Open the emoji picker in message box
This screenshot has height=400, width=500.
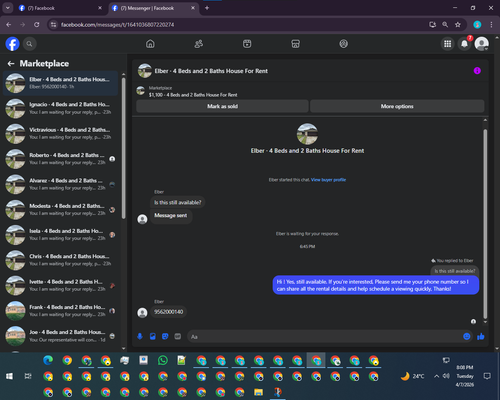point(467,336)
